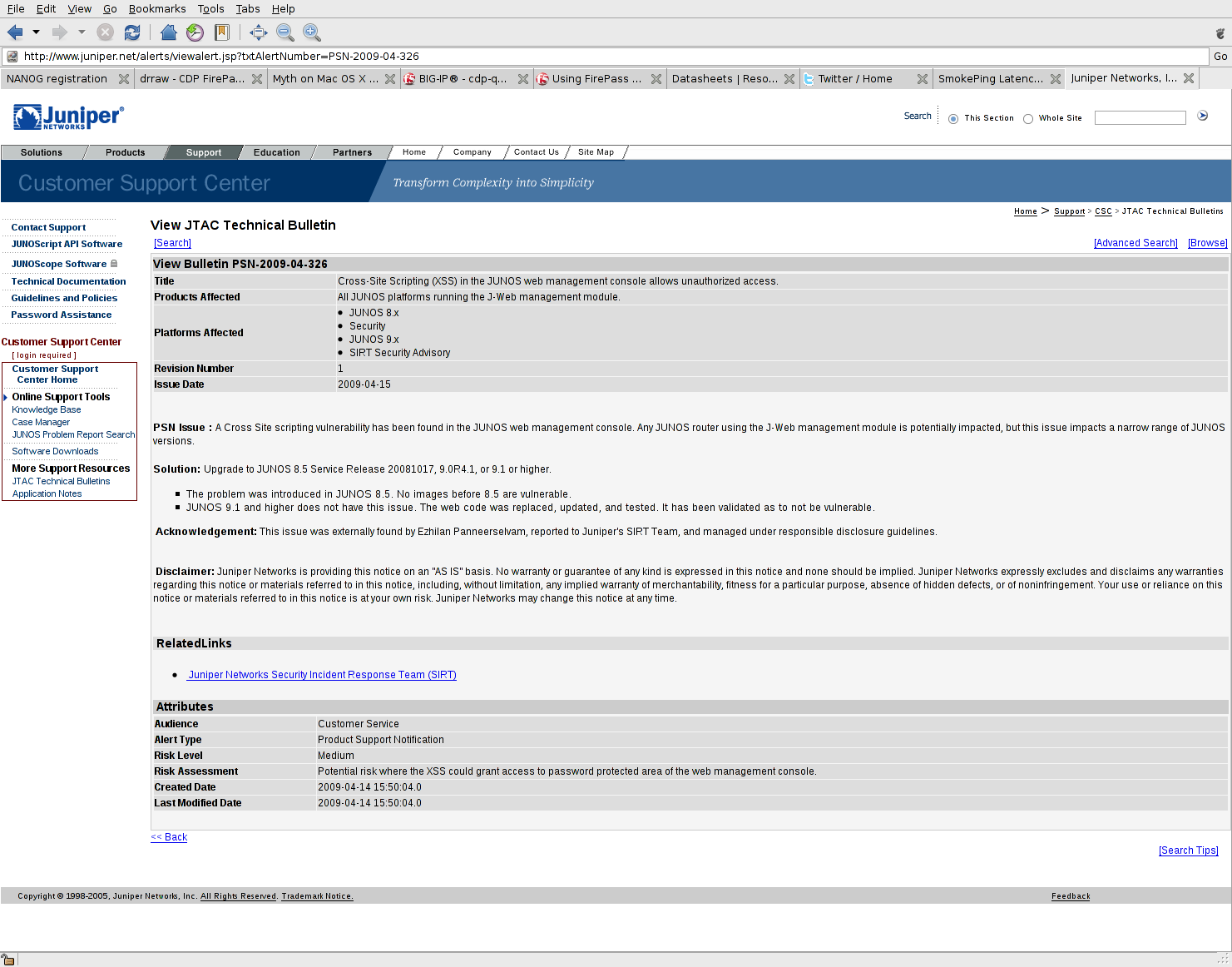
Task: Select the This Section radio button
Action: click(953, 119)
